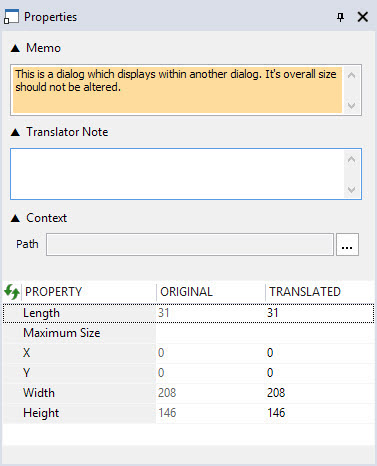377x466 pixels.
Task: Click Translator Note scrollbar up arrow
Action: (351, 159)
